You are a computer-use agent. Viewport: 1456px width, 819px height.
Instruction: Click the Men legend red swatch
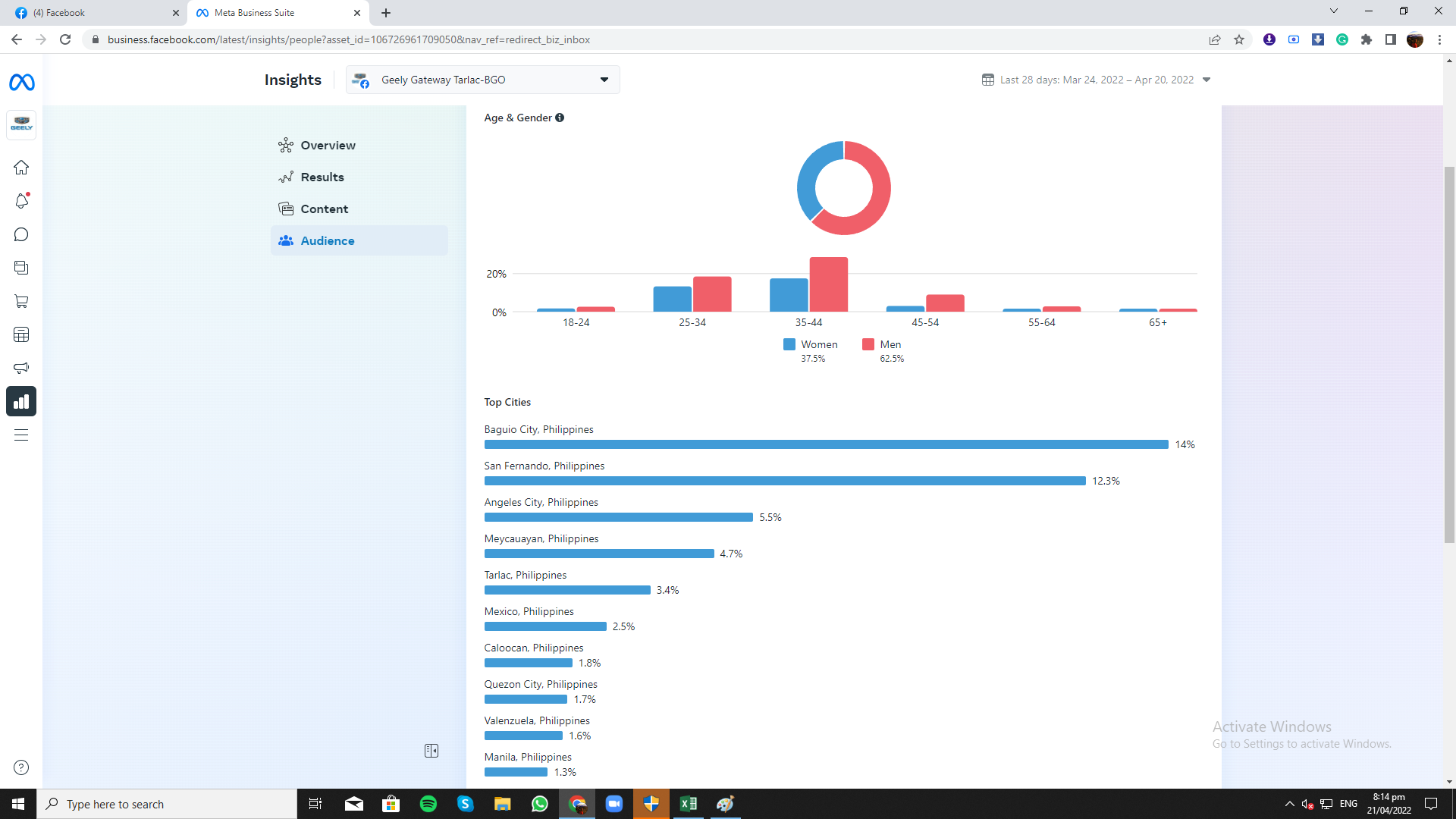(x=868, y=344)
